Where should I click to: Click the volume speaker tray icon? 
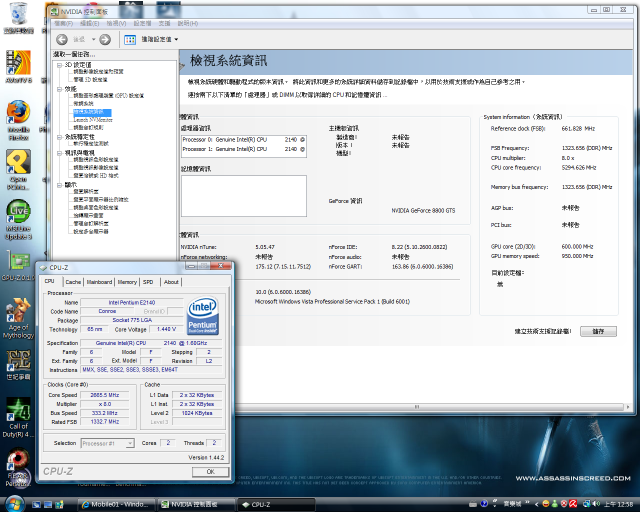point(596,504)
